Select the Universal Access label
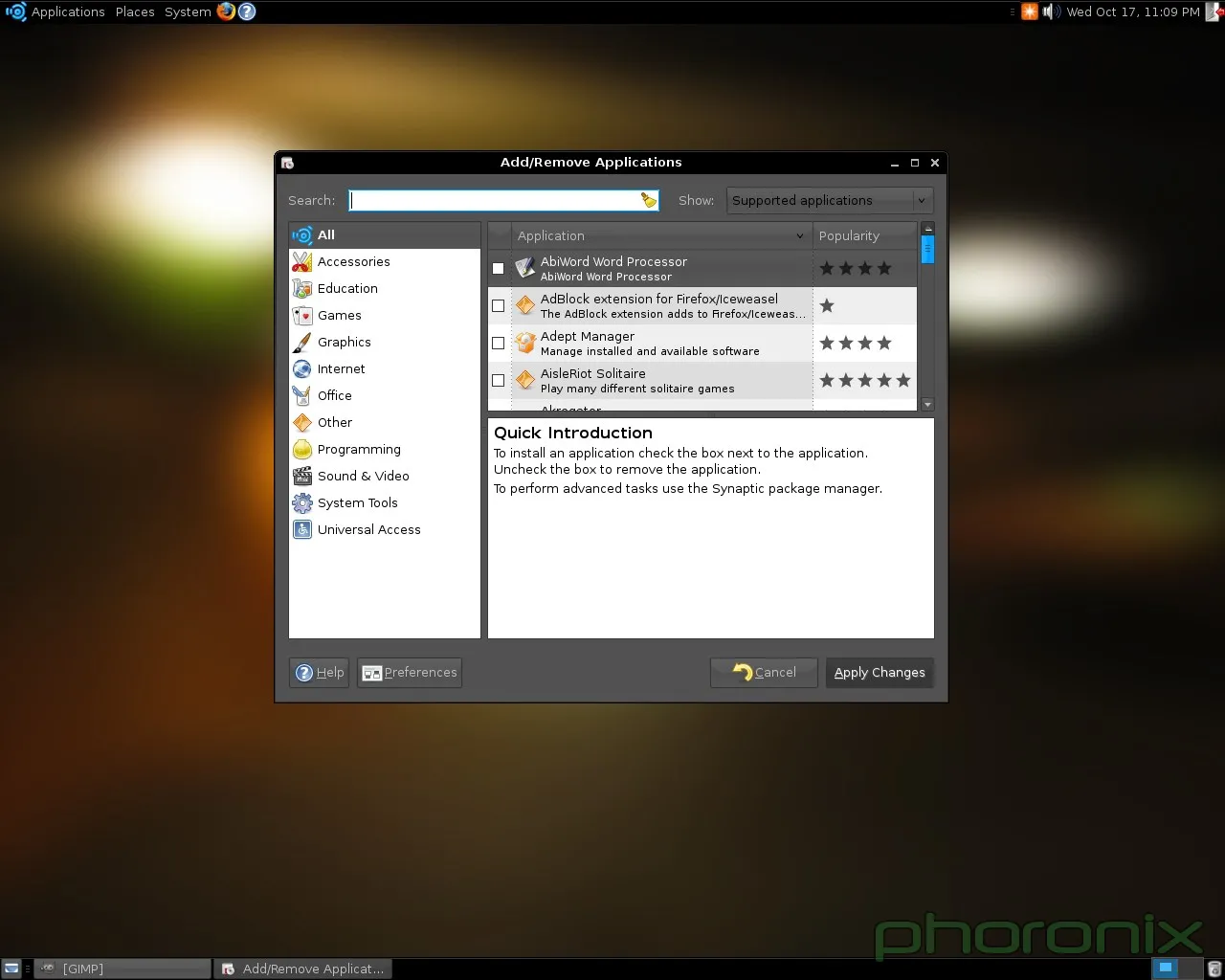This screenshot has width=1225, height=980. pyautogui.click(x=369, y=530)
